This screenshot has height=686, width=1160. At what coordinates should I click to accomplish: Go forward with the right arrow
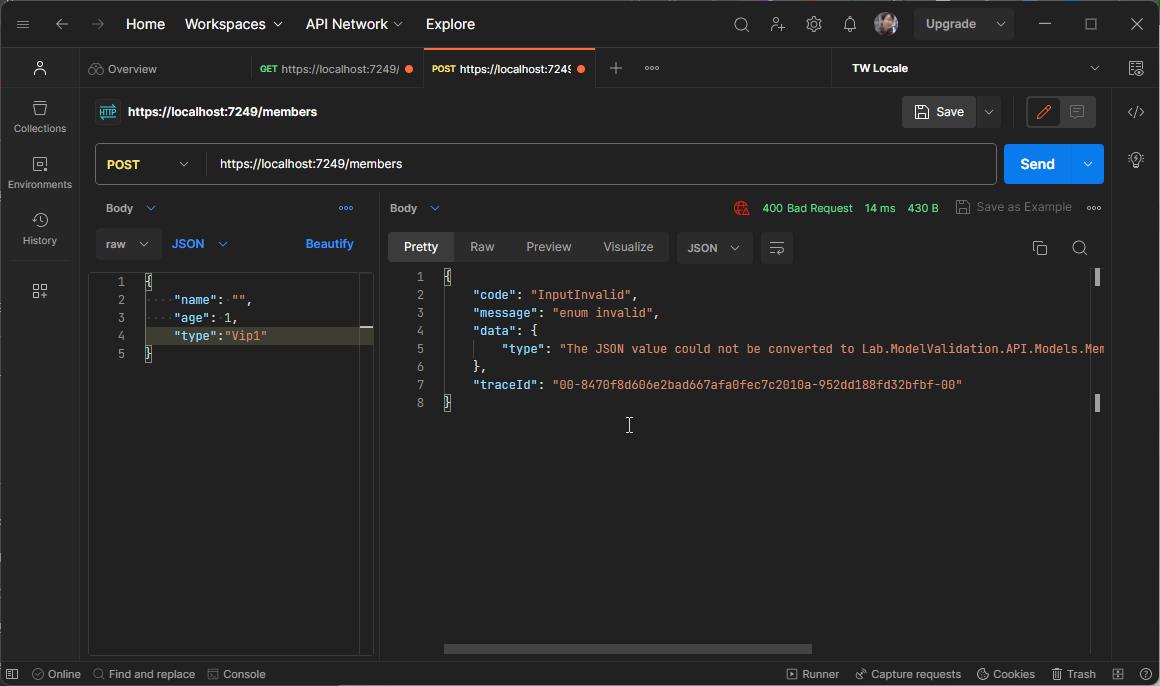(98, 24)
